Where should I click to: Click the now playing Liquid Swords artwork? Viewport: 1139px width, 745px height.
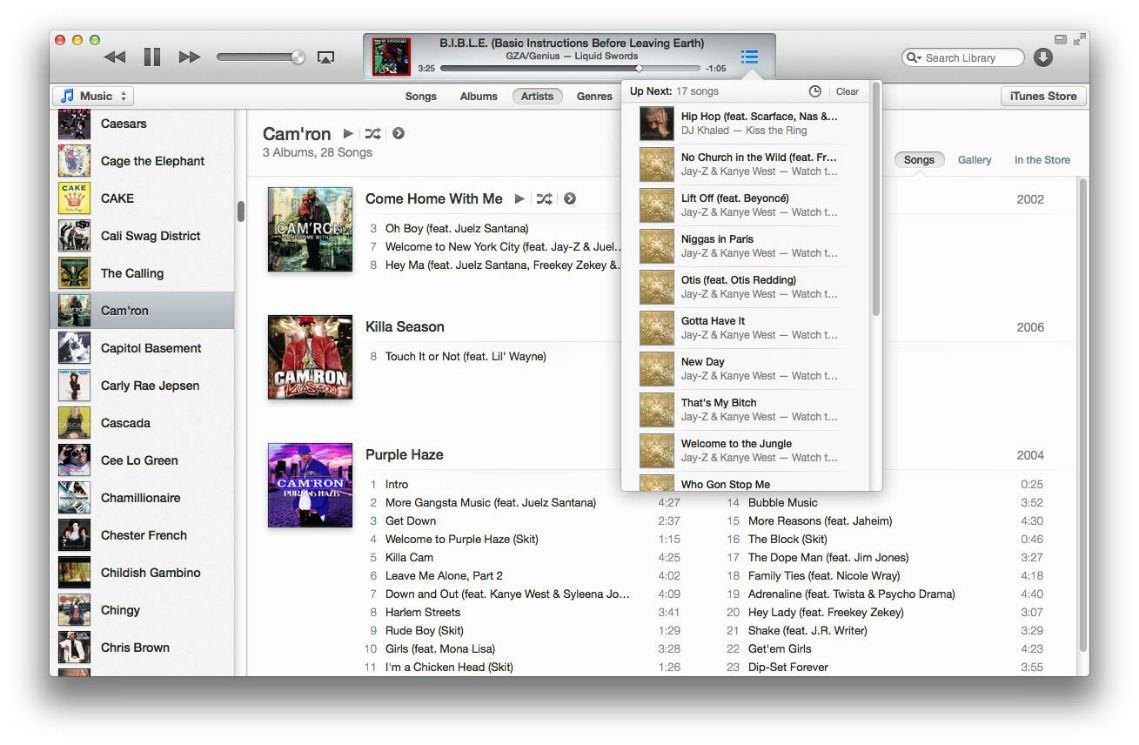point(391,57)
